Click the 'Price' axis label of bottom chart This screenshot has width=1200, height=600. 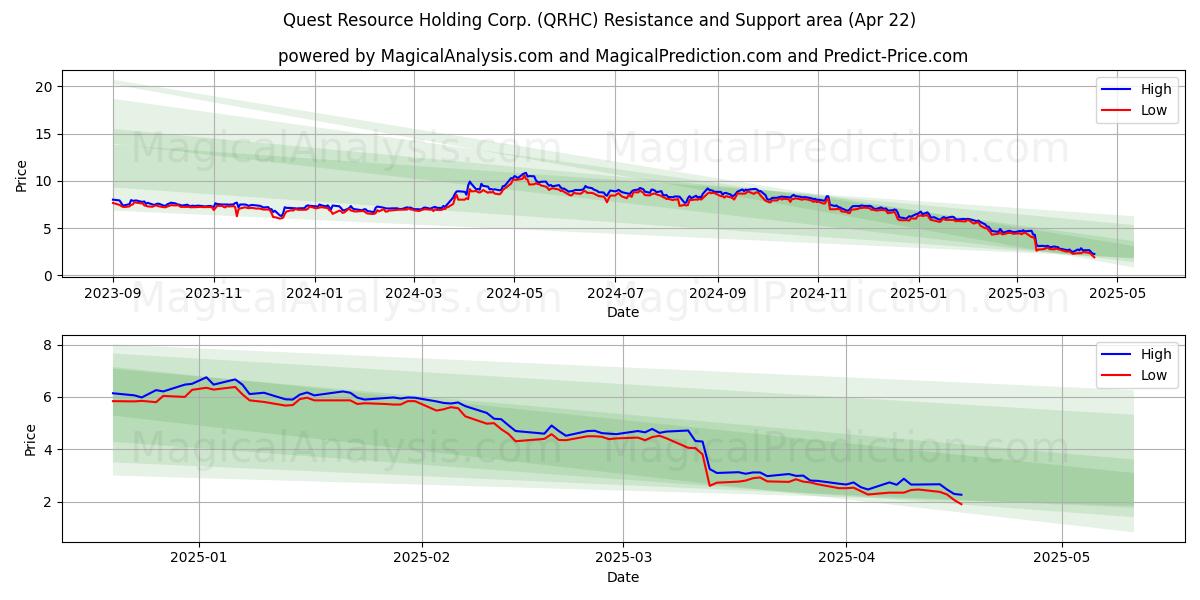(x=30, y=439)
